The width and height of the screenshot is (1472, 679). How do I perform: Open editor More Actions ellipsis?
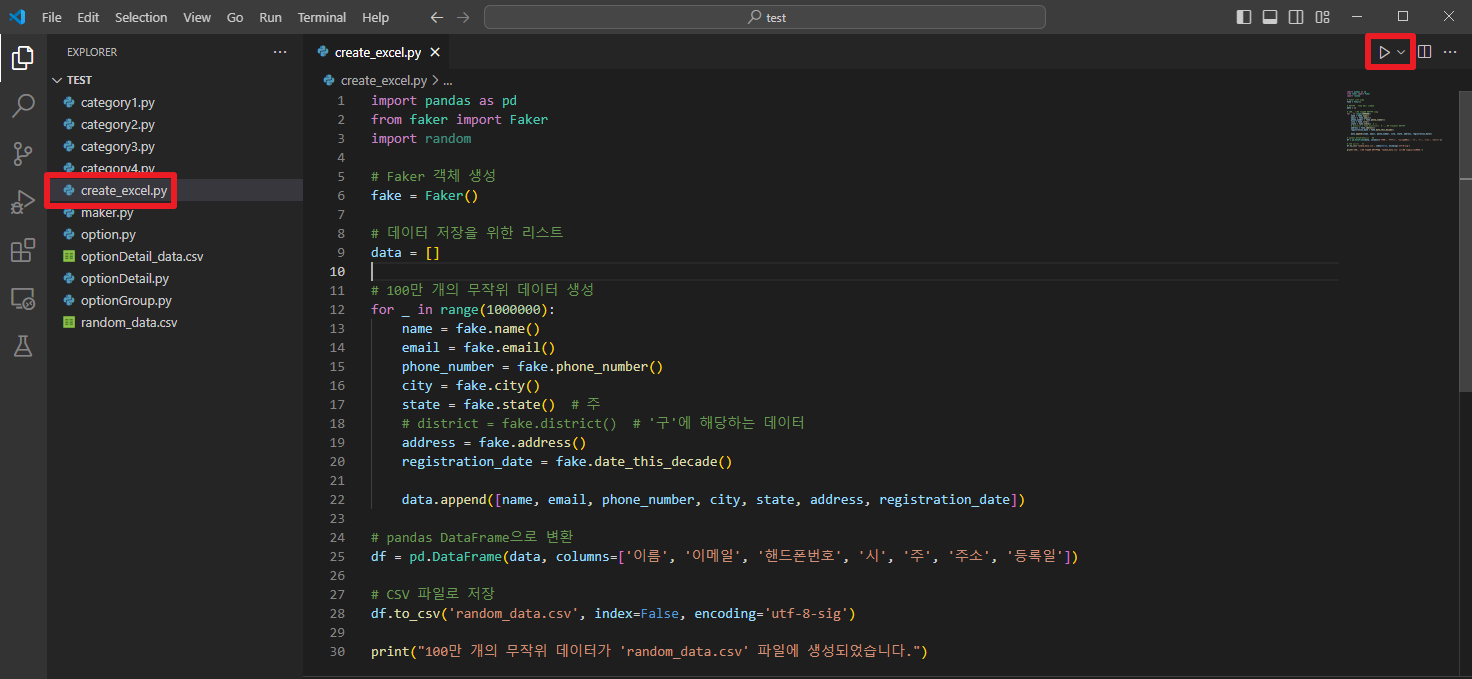[1450, 52]
